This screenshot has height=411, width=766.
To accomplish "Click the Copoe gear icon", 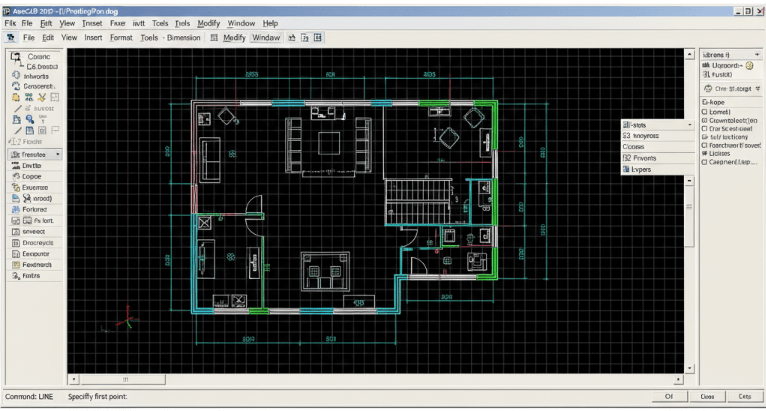I will point(16,176).
